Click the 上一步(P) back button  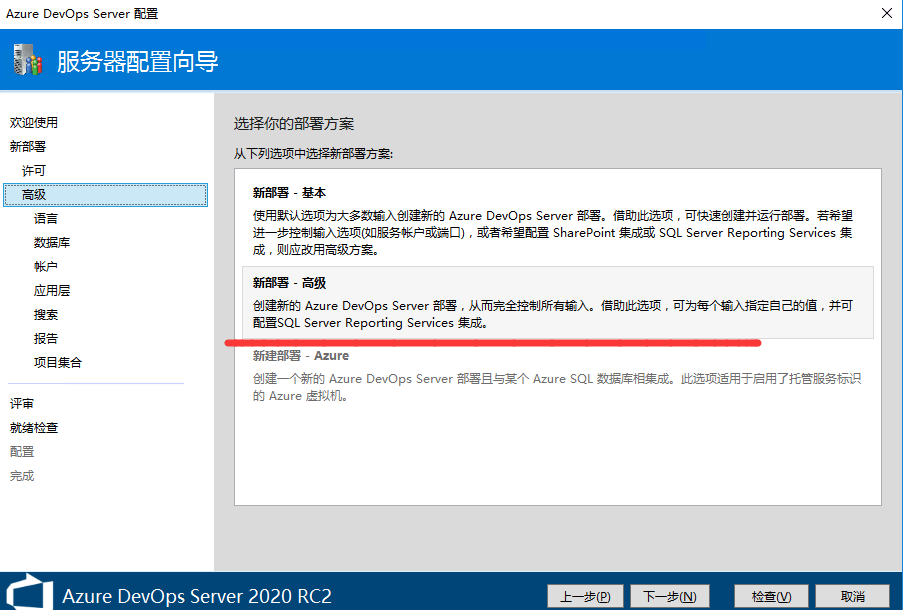[585, 597]
